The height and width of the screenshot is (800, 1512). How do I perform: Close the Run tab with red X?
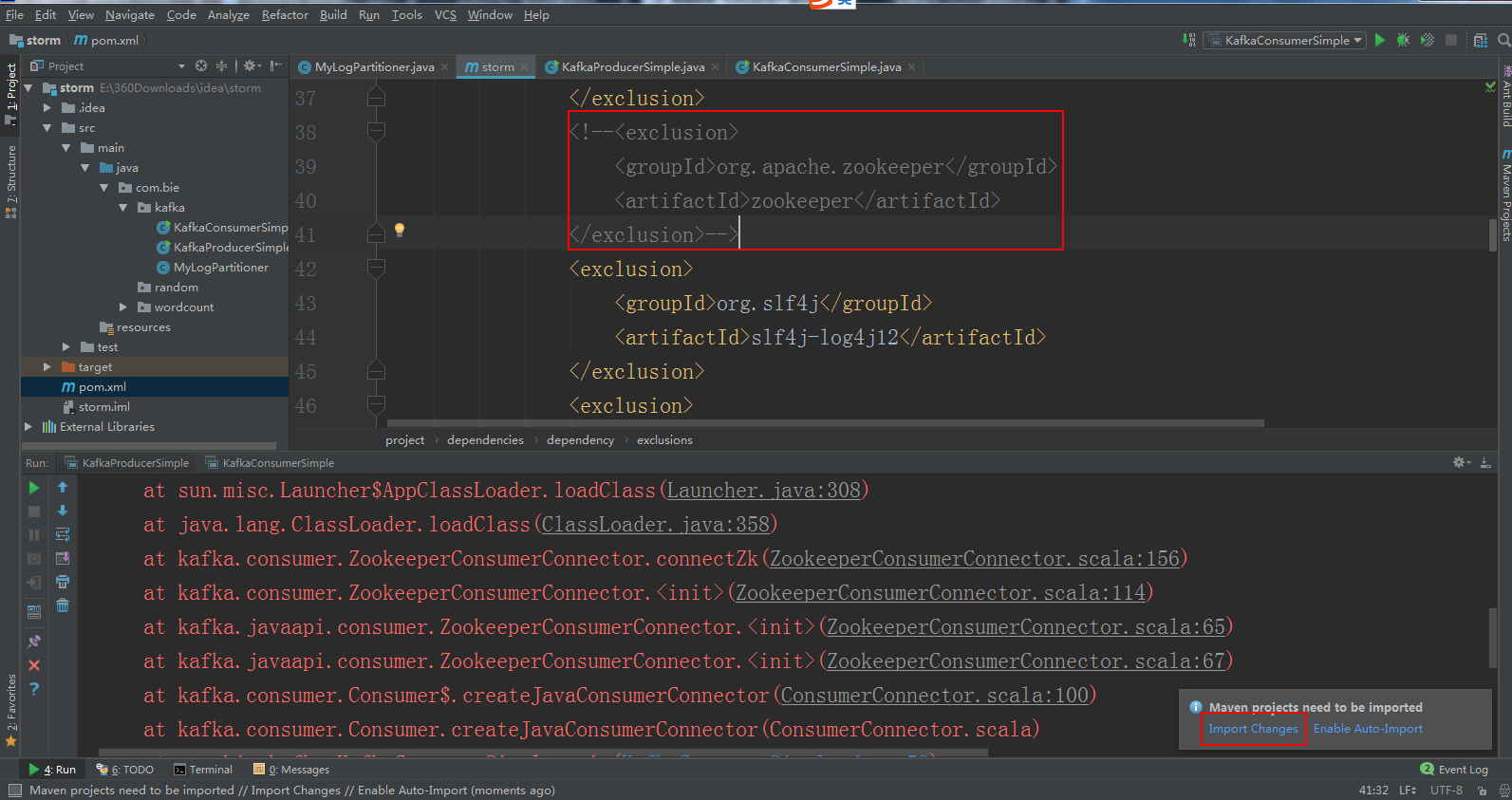(34, 665)
